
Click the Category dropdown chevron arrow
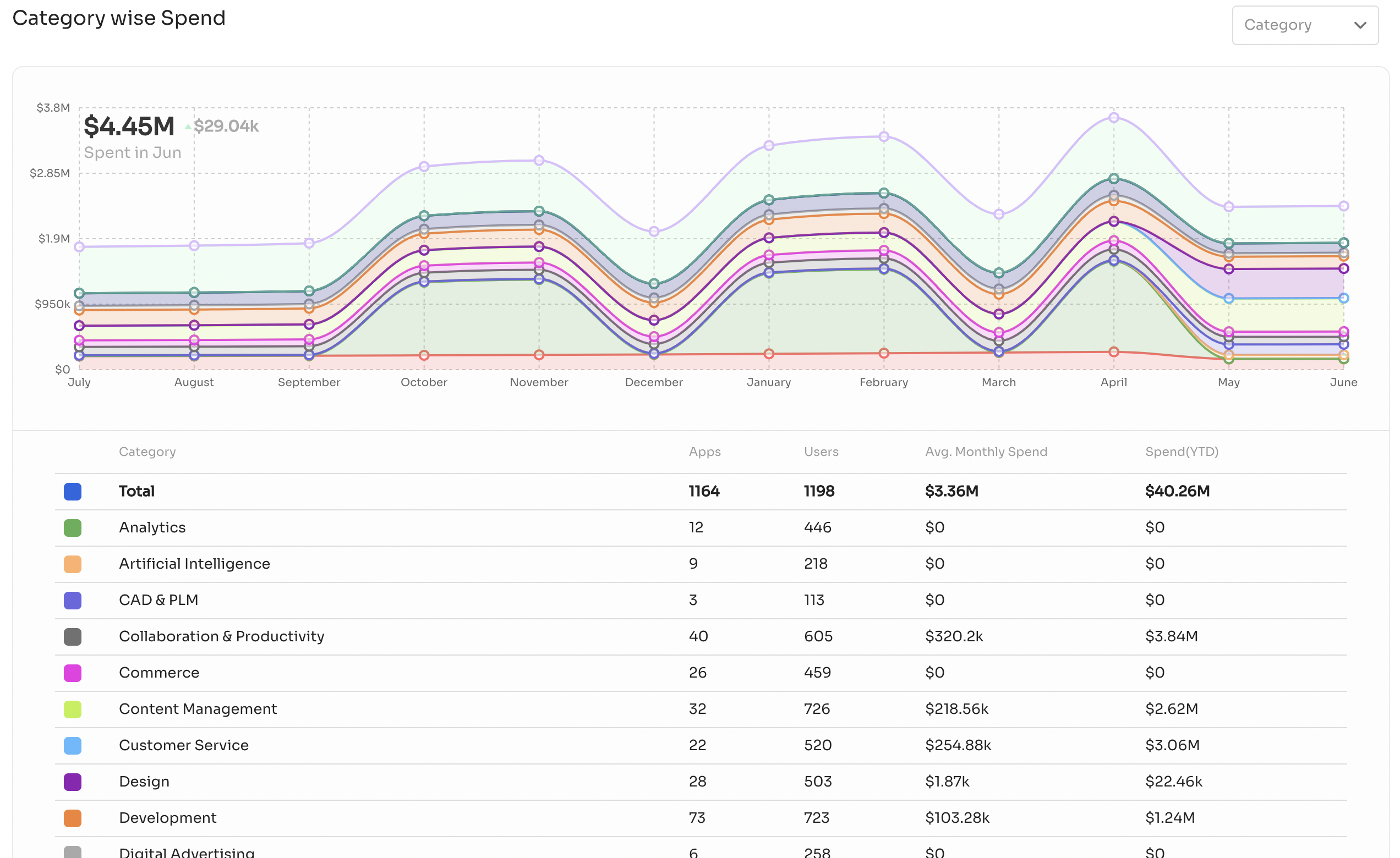[x=1360, y=25]
